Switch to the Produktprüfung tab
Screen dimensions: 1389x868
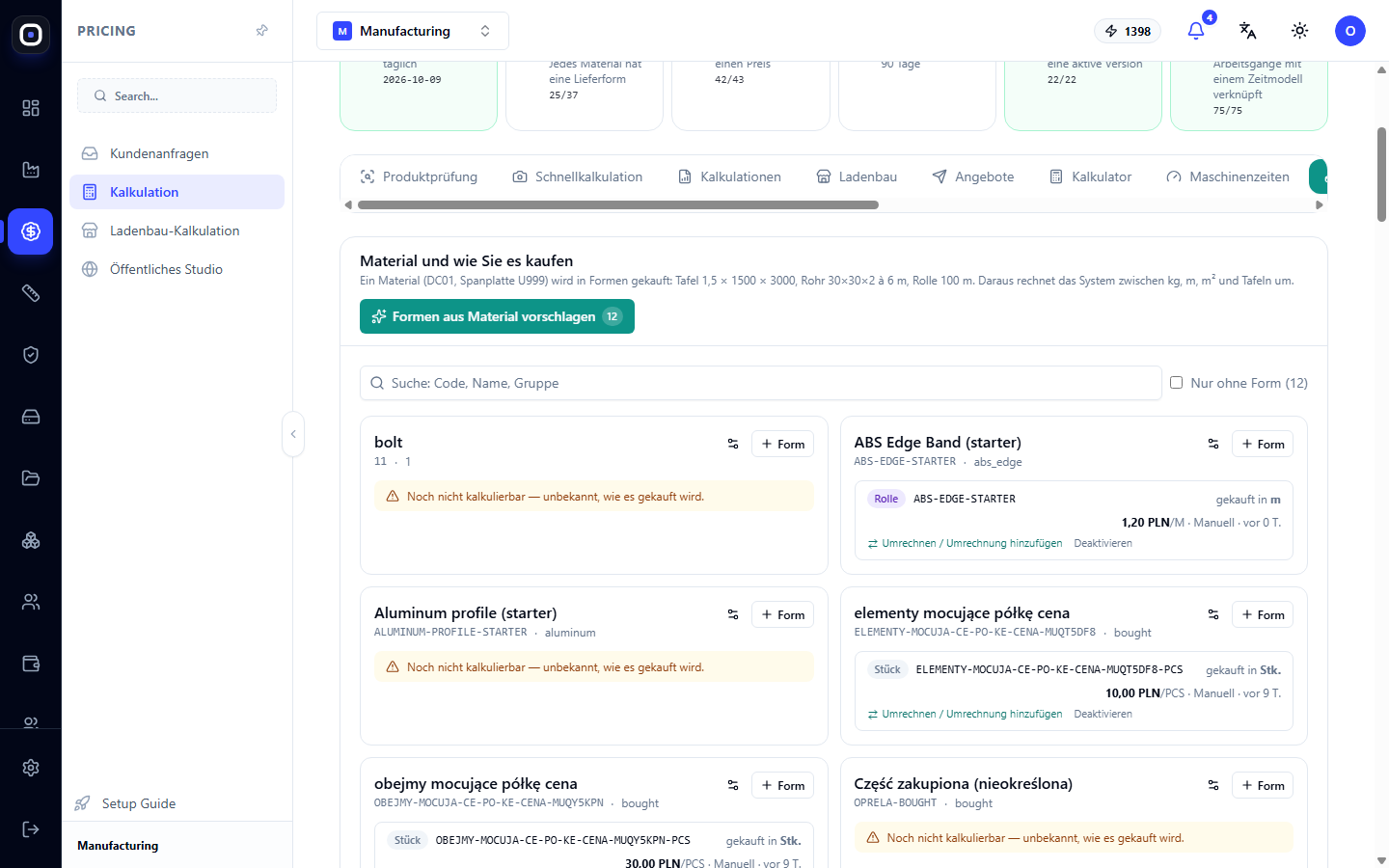419,176
